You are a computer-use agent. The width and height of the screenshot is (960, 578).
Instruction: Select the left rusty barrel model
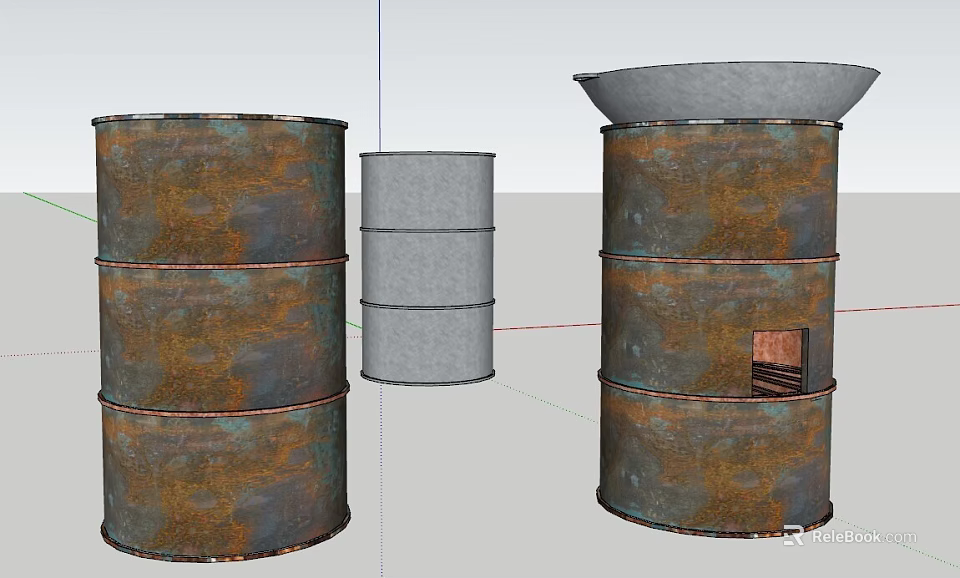pyautogui.click(x=221, y=337)
